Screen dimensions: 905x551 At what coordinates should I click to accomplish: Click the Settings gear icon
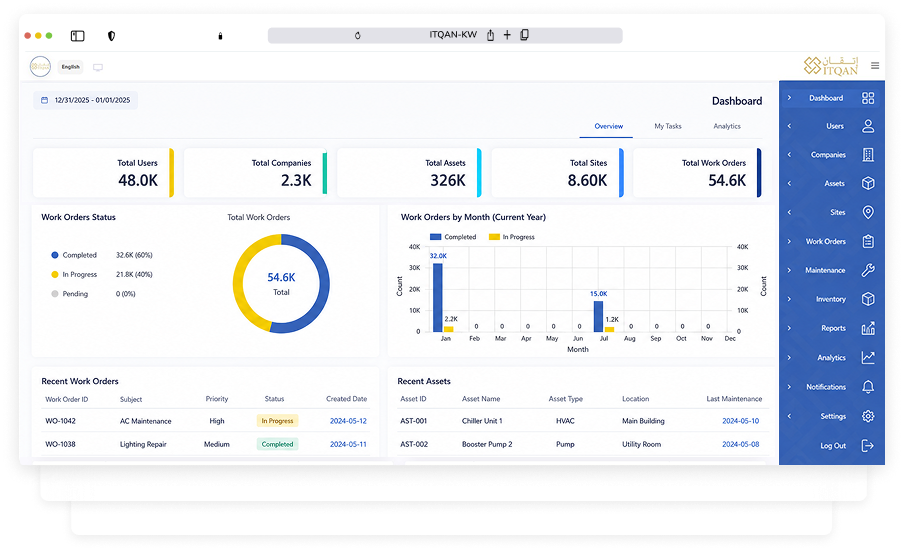(x=867, y=416)
